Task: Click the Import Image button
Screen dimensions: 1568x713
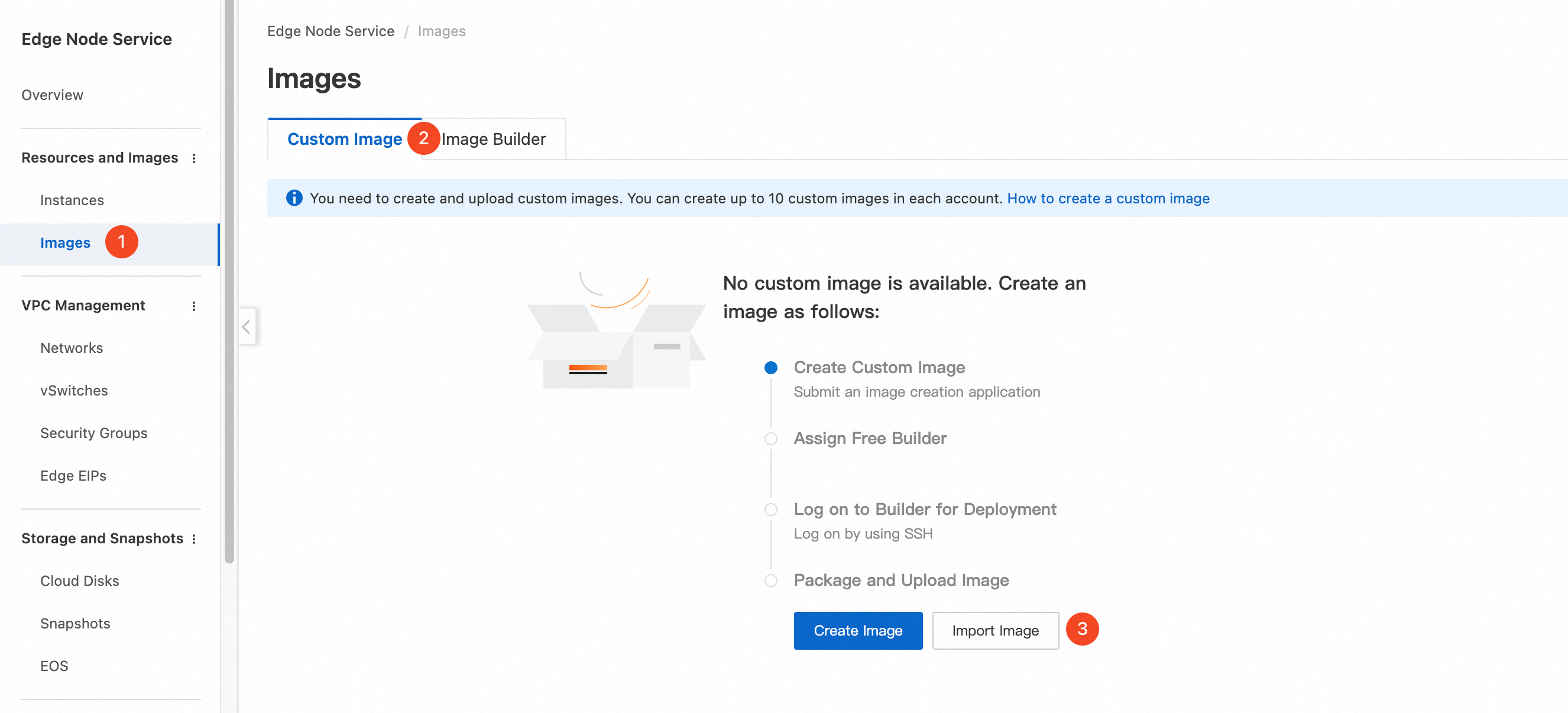Action: click(994, 631)
